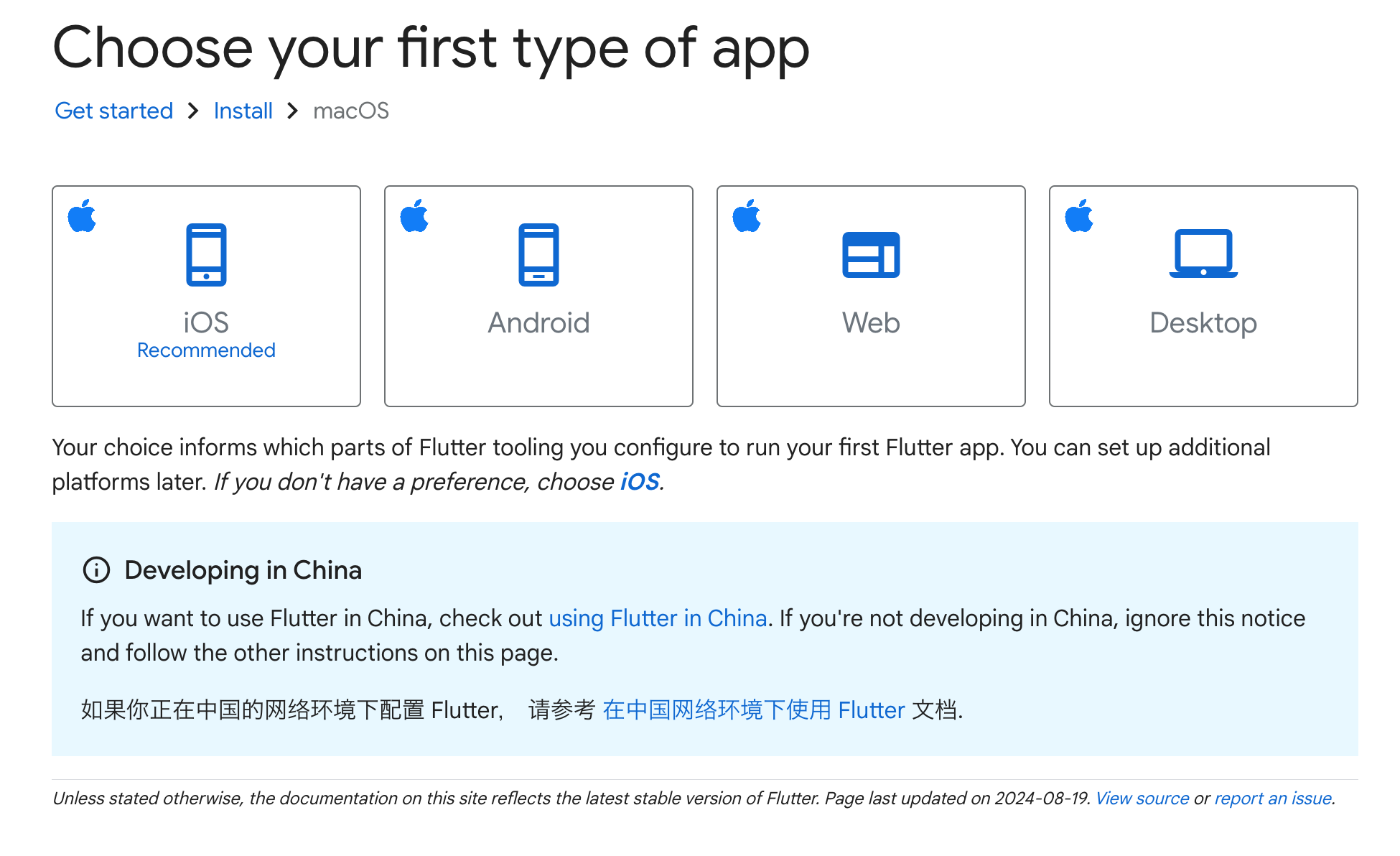Click the iOS phone icon

point(206,255)
